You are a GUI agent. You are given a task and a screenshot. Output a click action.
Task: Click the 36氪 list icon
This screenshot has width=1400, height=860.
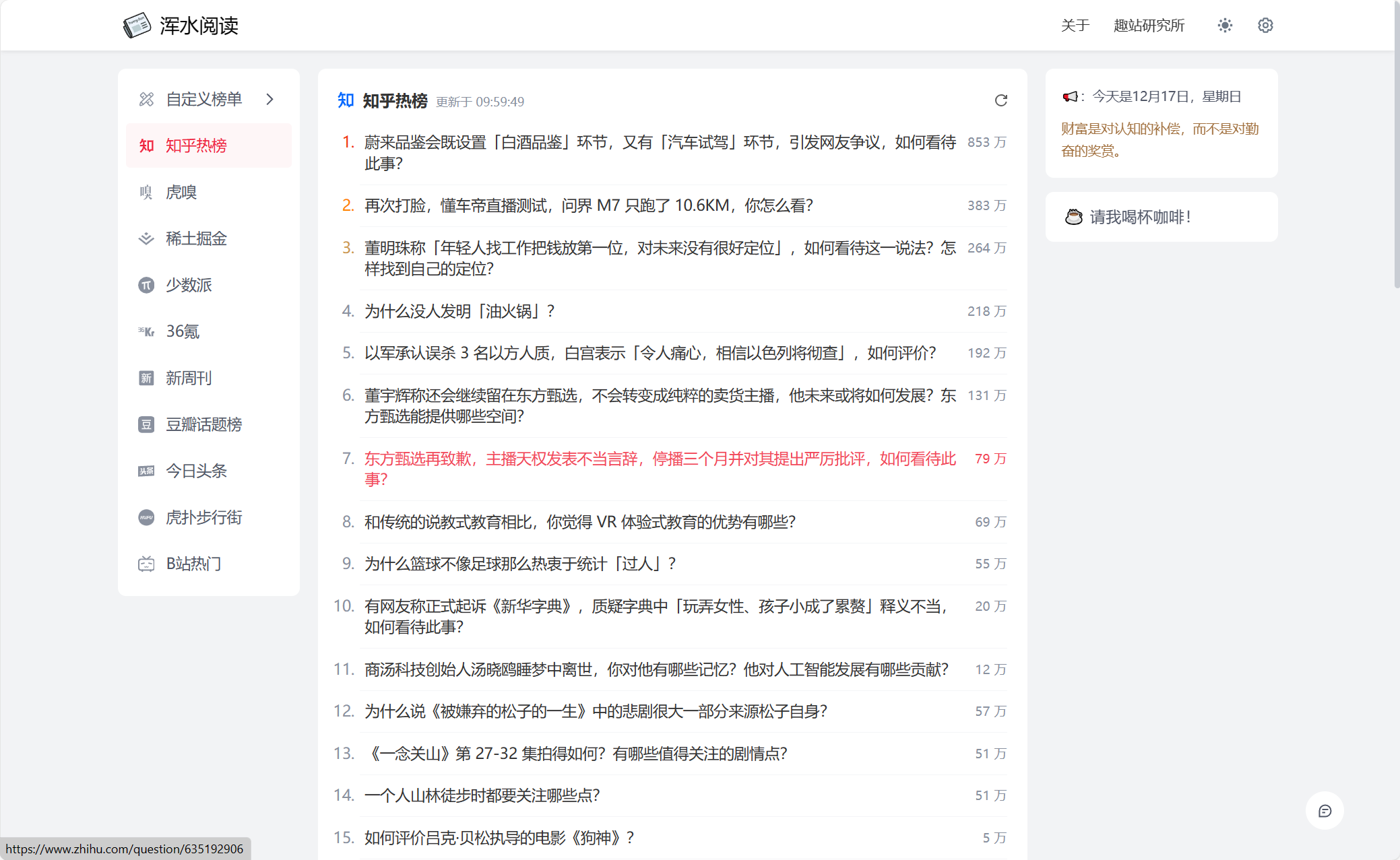tap(146, 332)
